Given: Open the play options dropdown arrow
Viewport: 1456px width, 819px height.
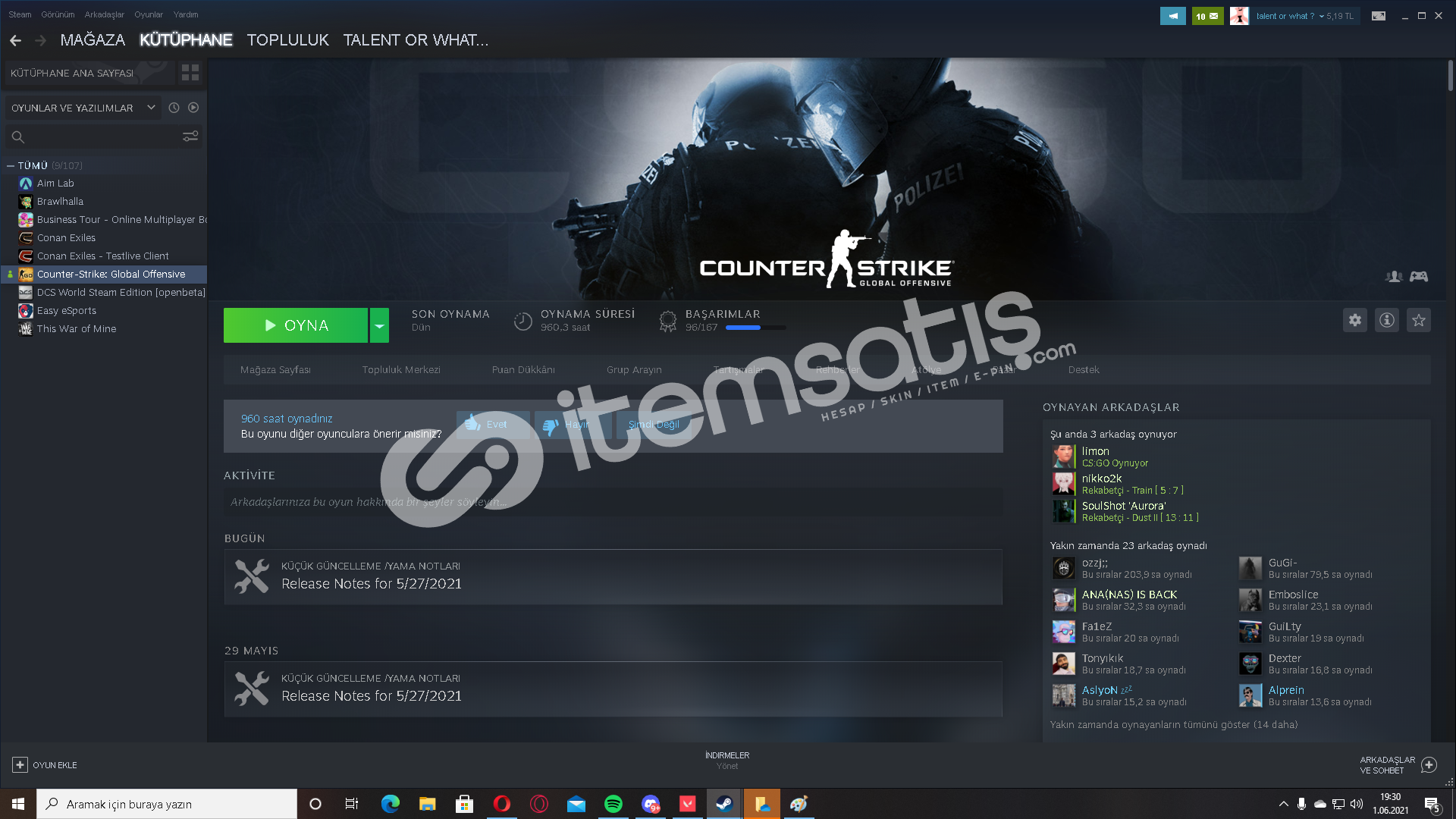Looking at the screenshot, I should pyautogui.click(x=379, y=325).
